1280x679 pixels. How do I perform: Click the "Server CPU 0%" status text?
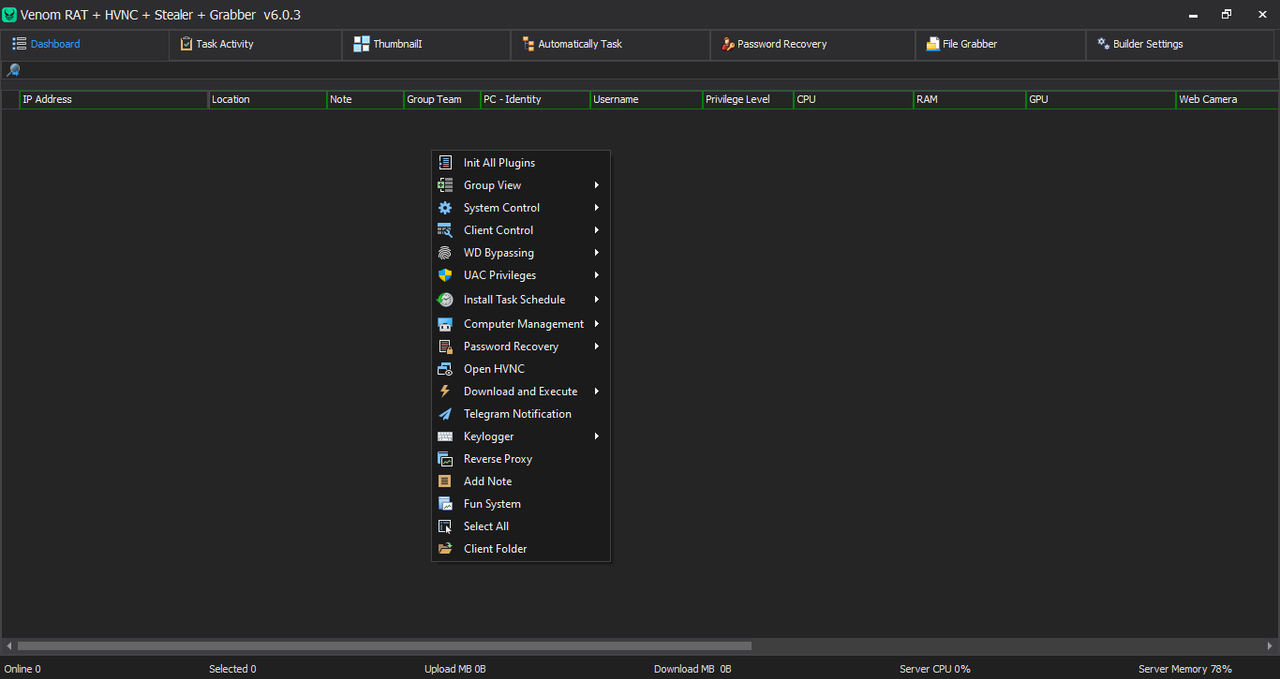tap(935, 669)
